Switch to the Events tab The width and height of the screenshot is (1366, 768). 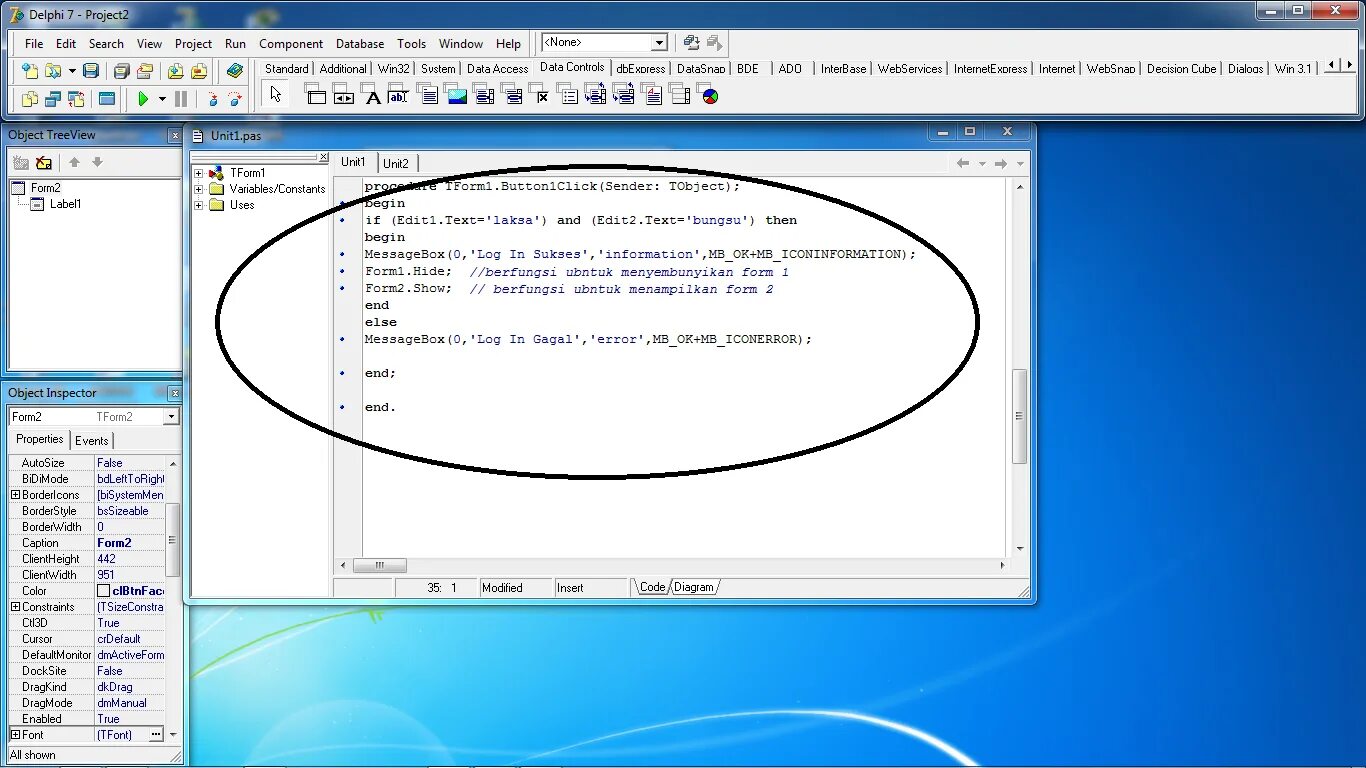click(92, 440)
